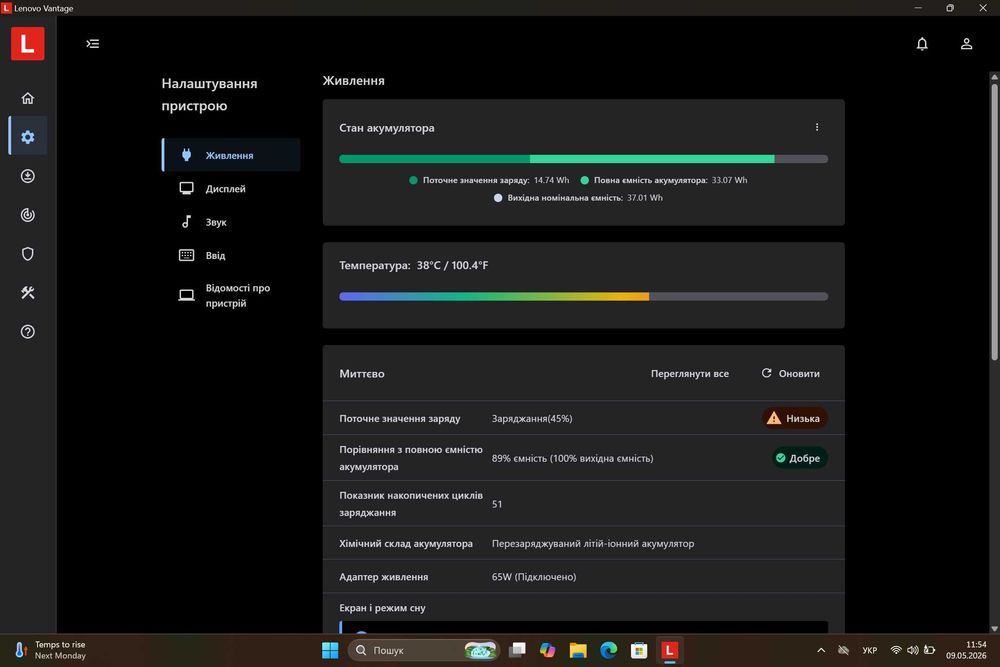Click Поточне значення заряду: 14.74 Wh legend
Screen dimensions: 1000x667
coord(489,180)
